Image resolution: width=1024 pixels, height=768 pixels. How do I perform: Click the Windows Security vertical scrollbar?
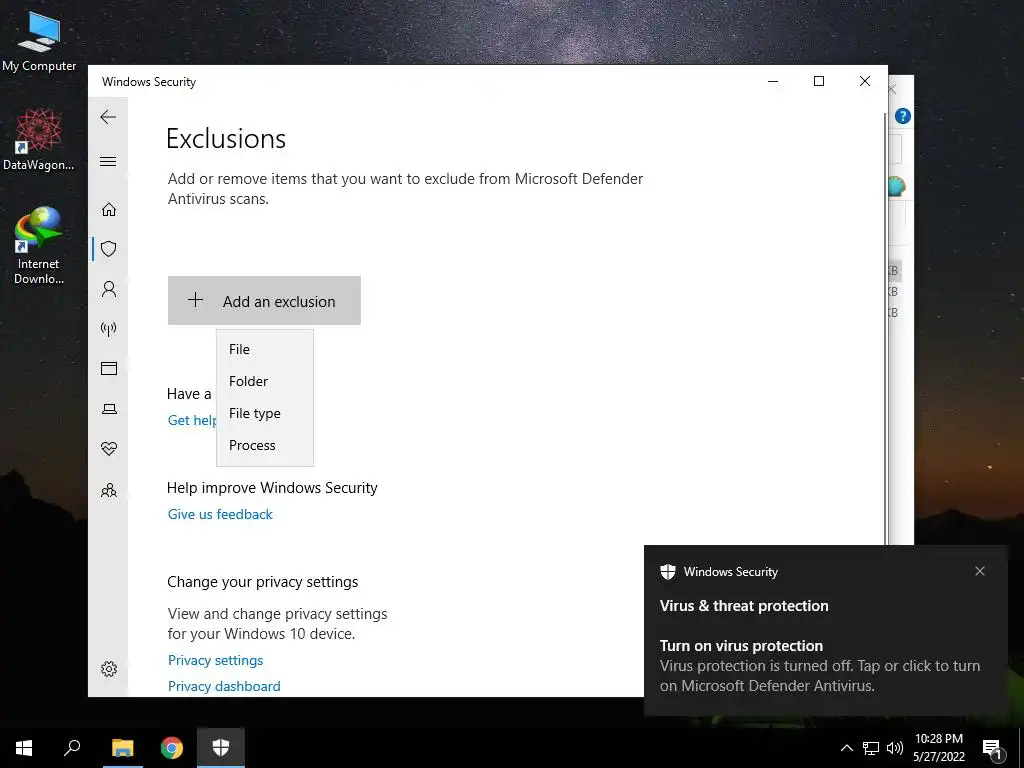[885, 327]
